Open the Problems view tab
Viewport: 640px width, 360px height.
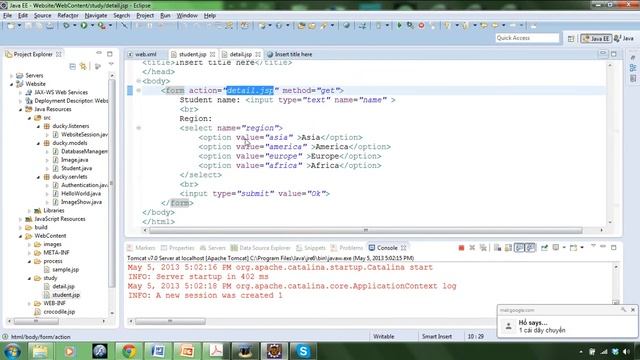coord(347,248)
